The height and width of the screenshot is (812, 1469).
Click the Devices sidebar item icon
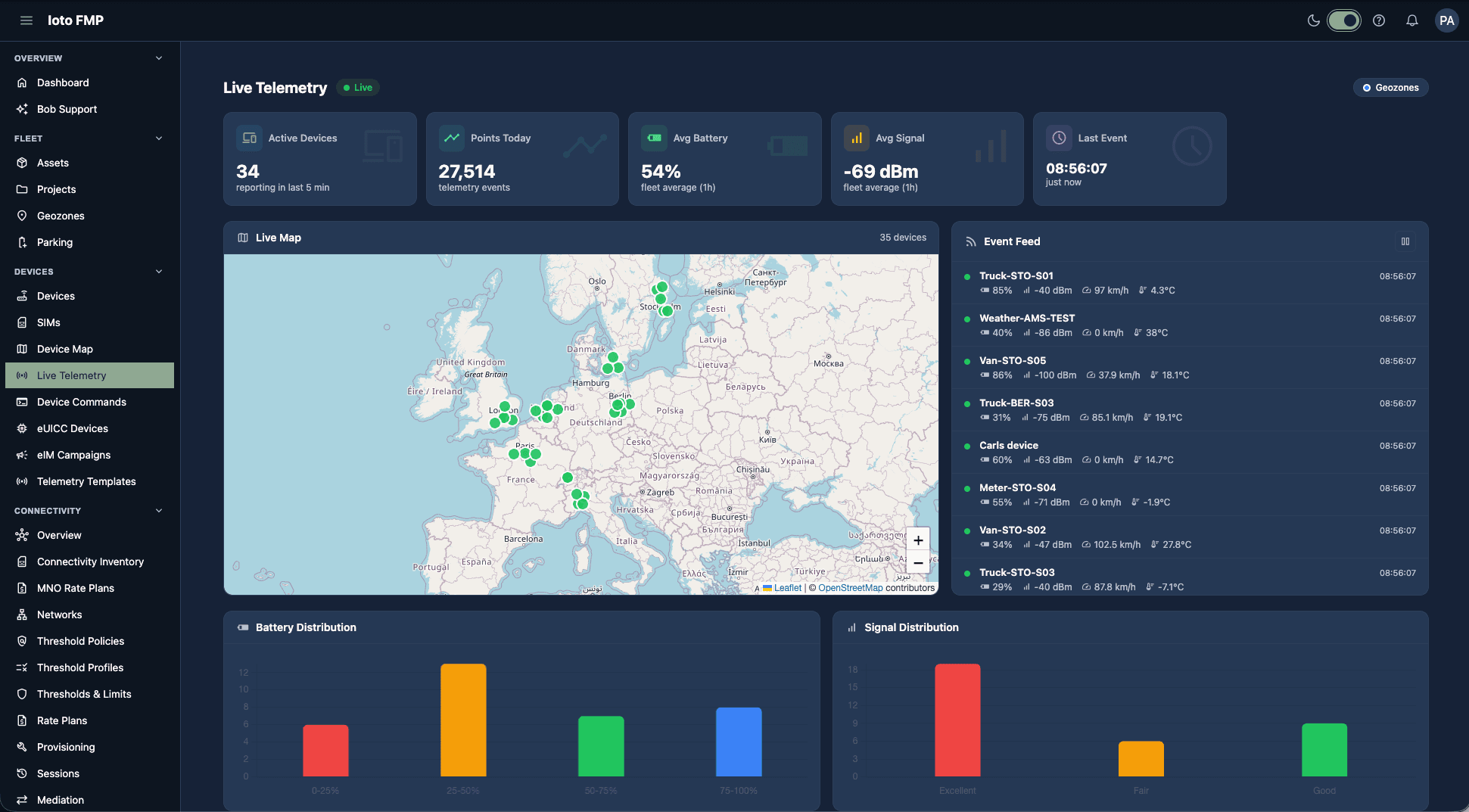point(22,296)
